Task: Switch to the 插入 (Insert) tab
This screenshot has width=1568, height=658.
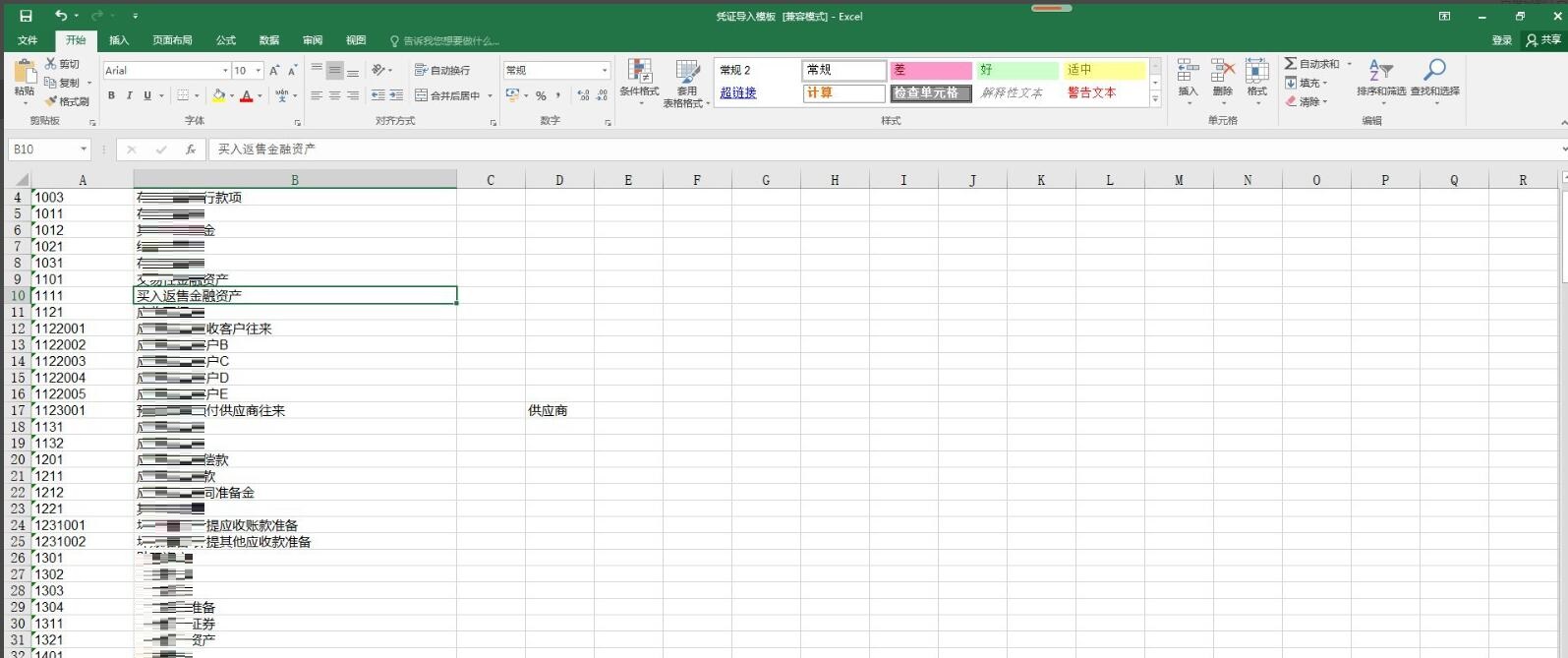Action: 119,40
